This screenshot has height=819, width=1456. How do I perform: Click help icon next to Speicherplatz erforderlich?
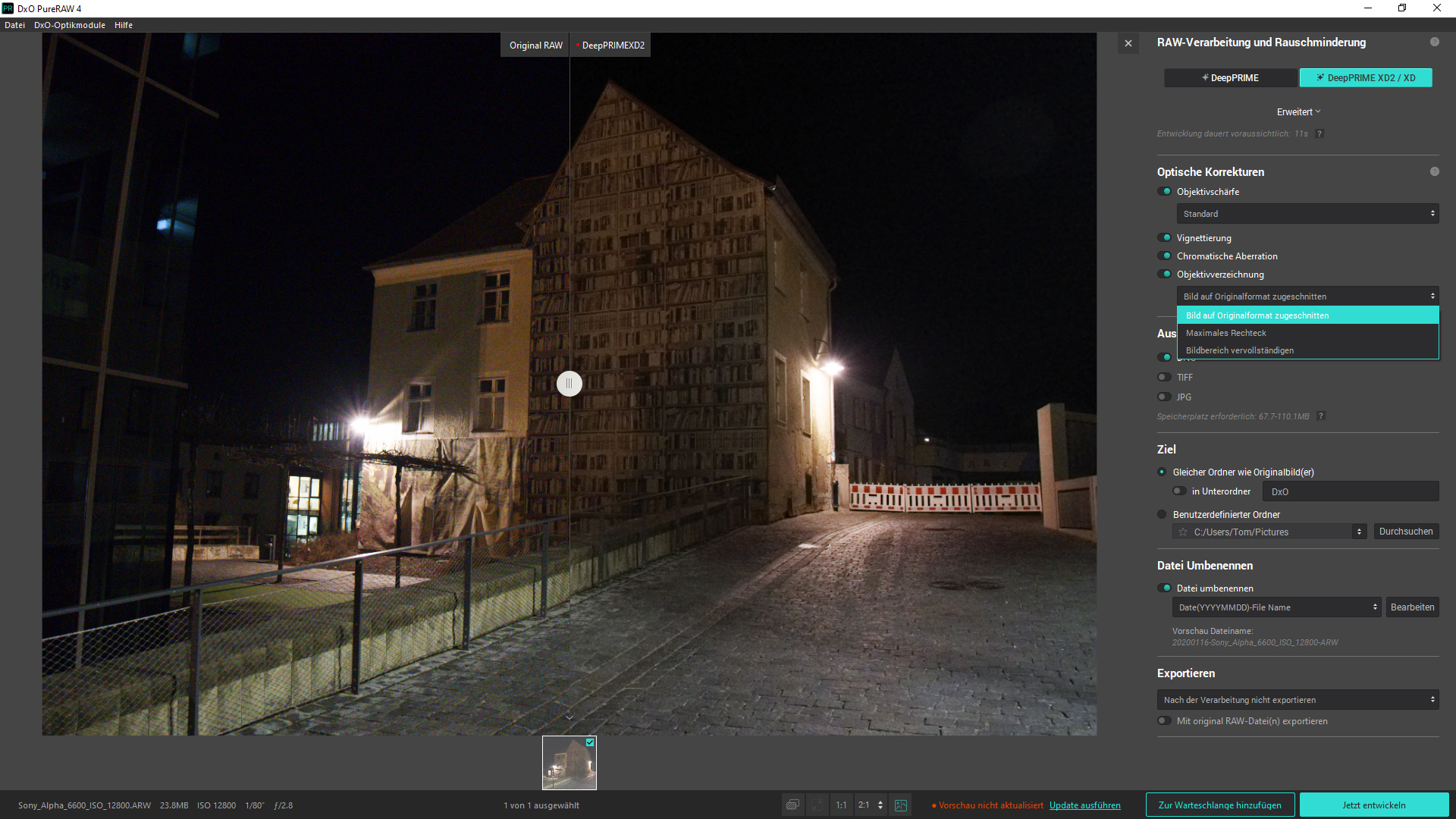(1321, 416)
